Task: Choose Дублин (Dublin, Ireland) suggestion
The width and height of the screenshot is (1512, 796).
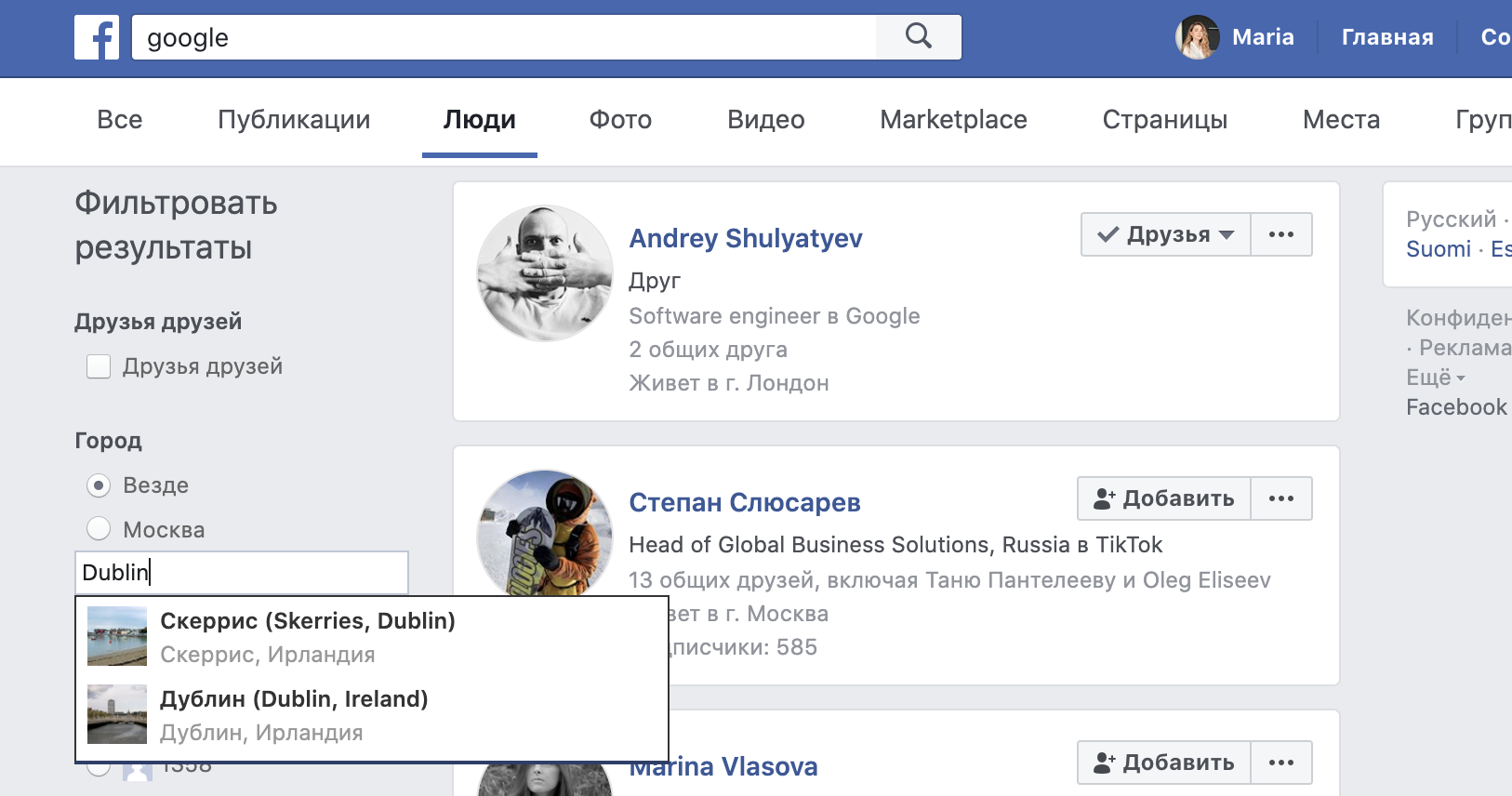Action: 372,714
